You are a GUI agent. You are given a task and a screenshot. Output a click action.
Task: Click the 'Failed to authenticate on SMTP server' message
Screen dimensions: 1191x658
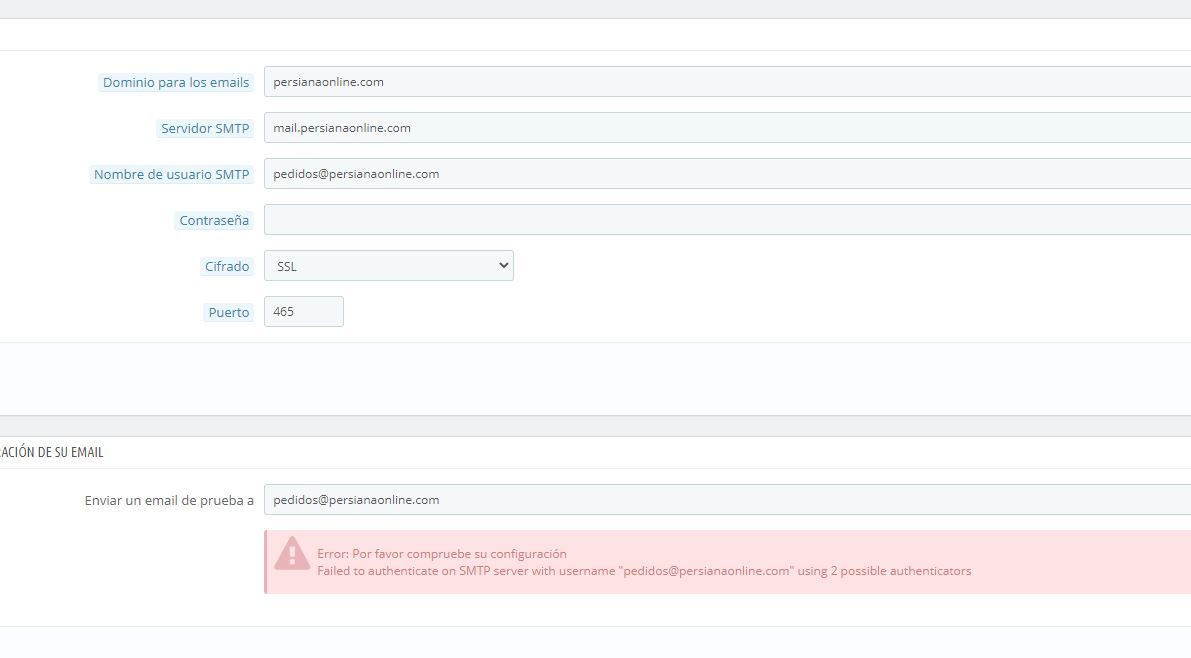click(644, 571)
